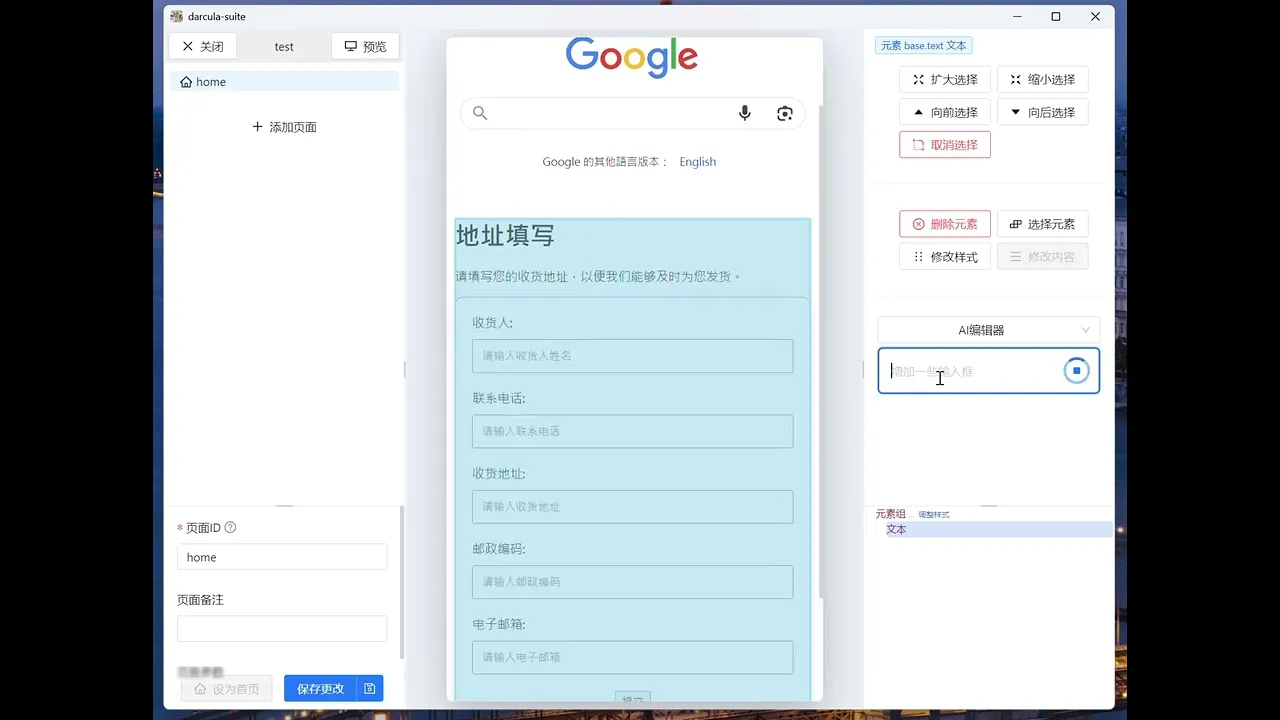Click the 地址填写 heading in preview
Viewport: 1280px width, 720px height.
tap(505, 236)
